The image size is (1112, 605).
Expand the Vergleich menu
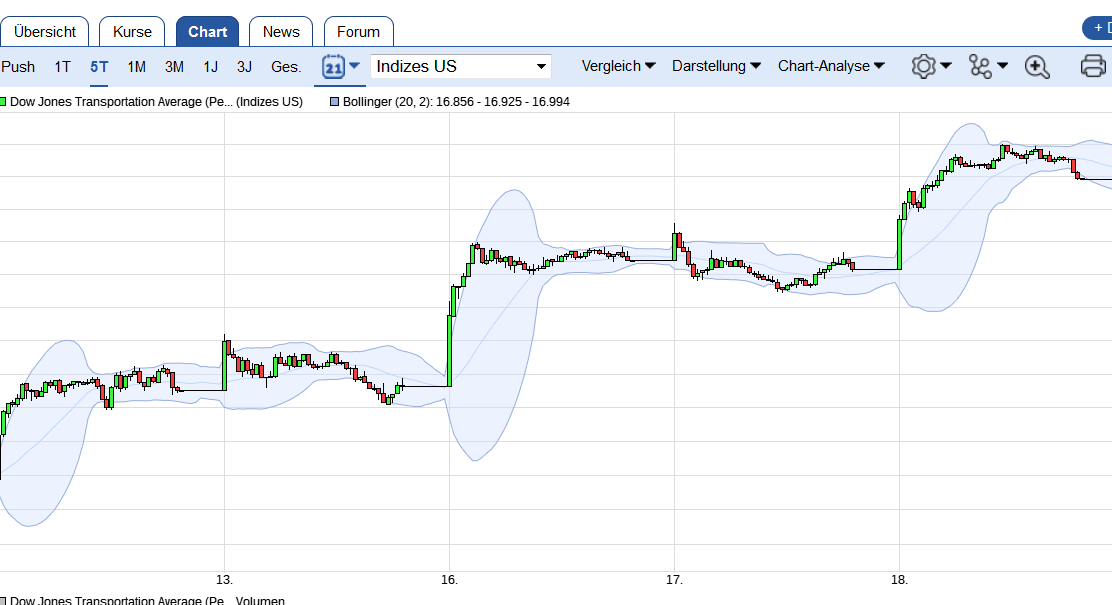618,66
